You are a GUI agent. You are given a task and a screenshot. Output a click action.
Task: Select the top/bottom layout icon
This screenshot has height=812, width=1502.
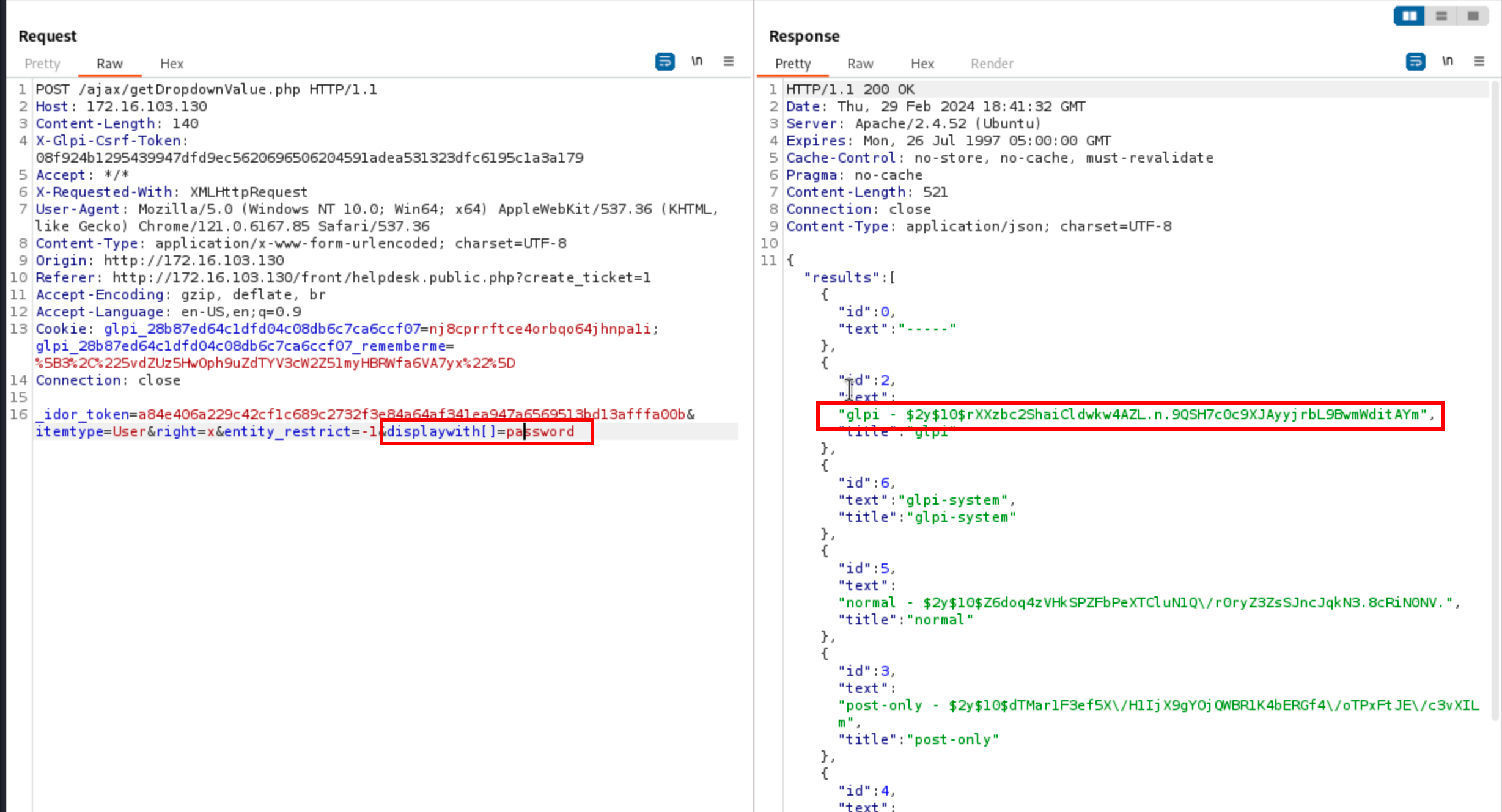point(1441,16)
